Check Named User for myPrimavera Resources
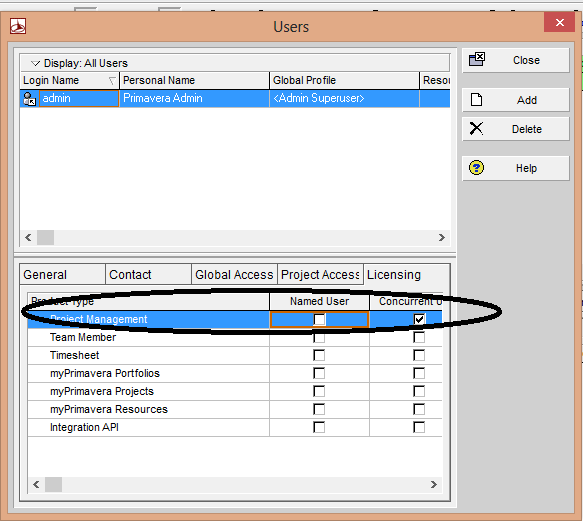 [319, 409]
